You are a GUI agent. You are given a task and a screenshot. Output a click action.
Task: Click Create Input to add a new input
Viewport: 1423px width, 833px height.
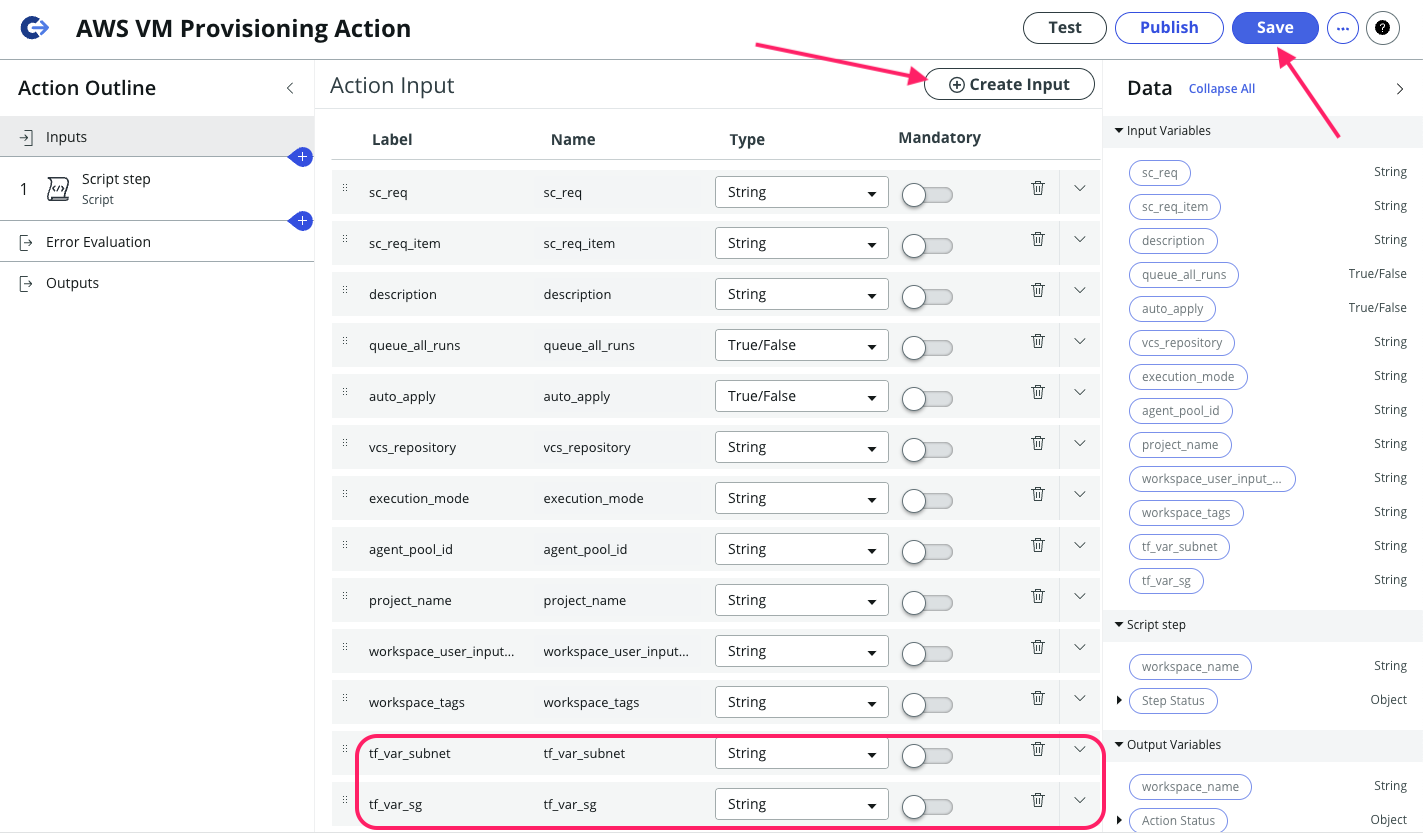coord(1009,84)
